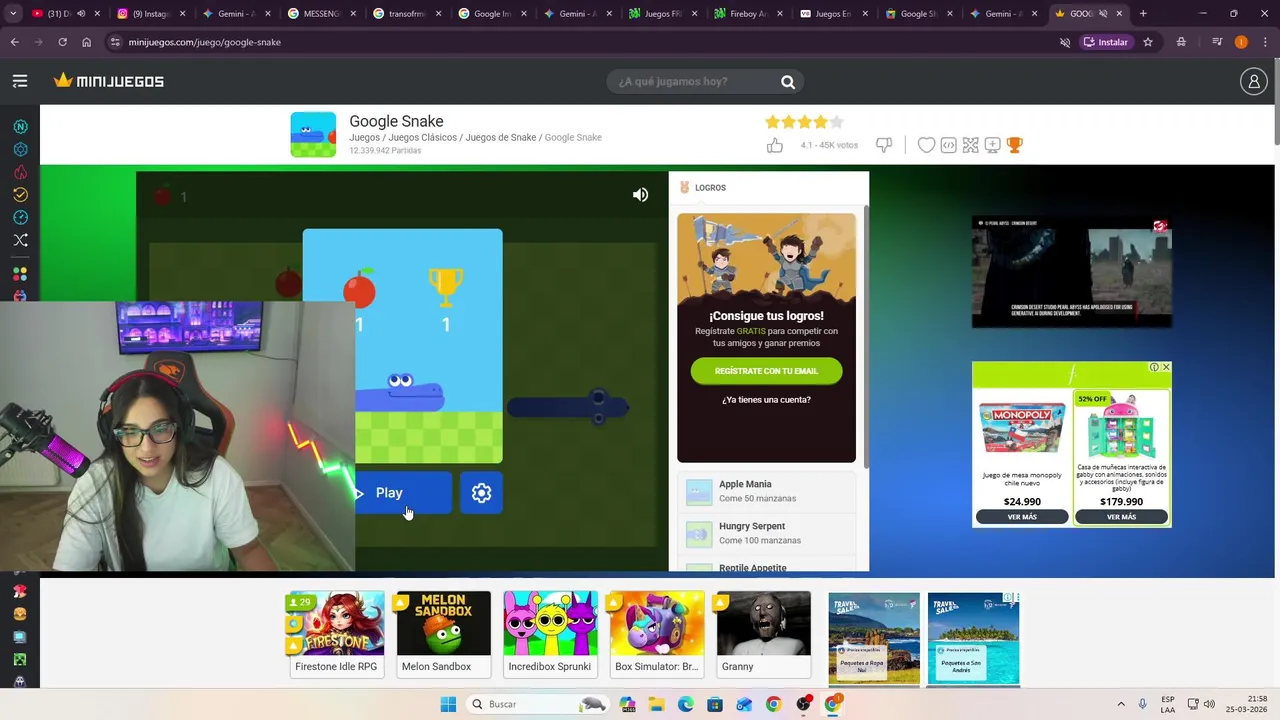Reload the page with refresh icon

[62, 42]
